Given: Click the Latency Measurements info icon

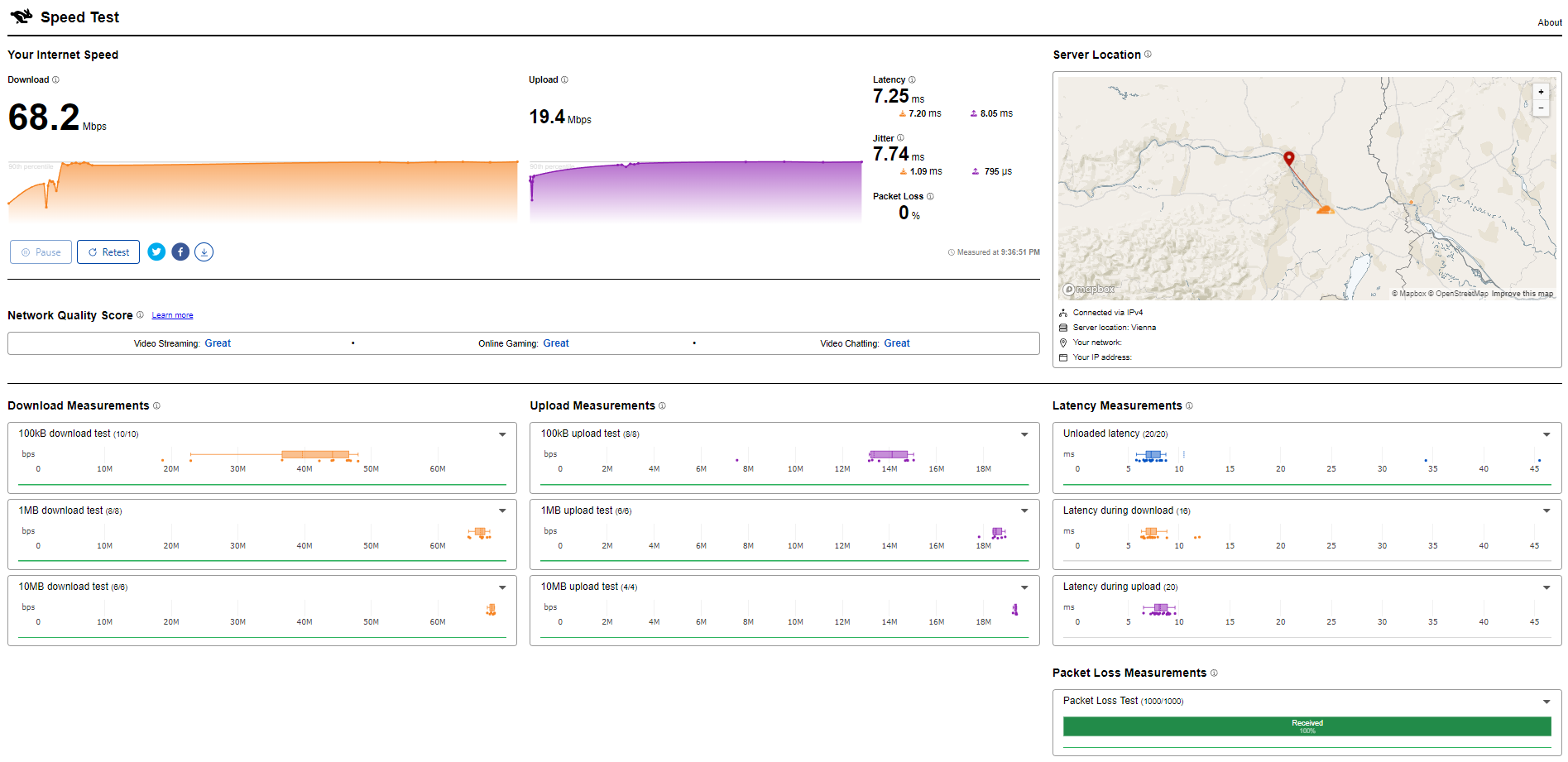Looking at the screenshot, I should pyautogui.click(x=1189, y=405).
